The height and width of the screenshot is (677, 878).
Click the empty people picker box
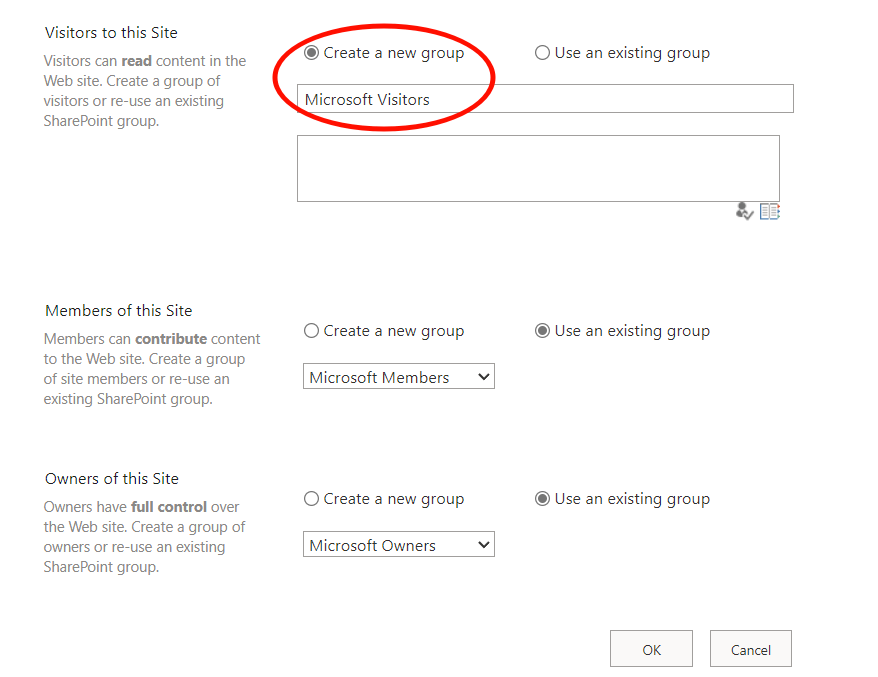click(537, 167)
